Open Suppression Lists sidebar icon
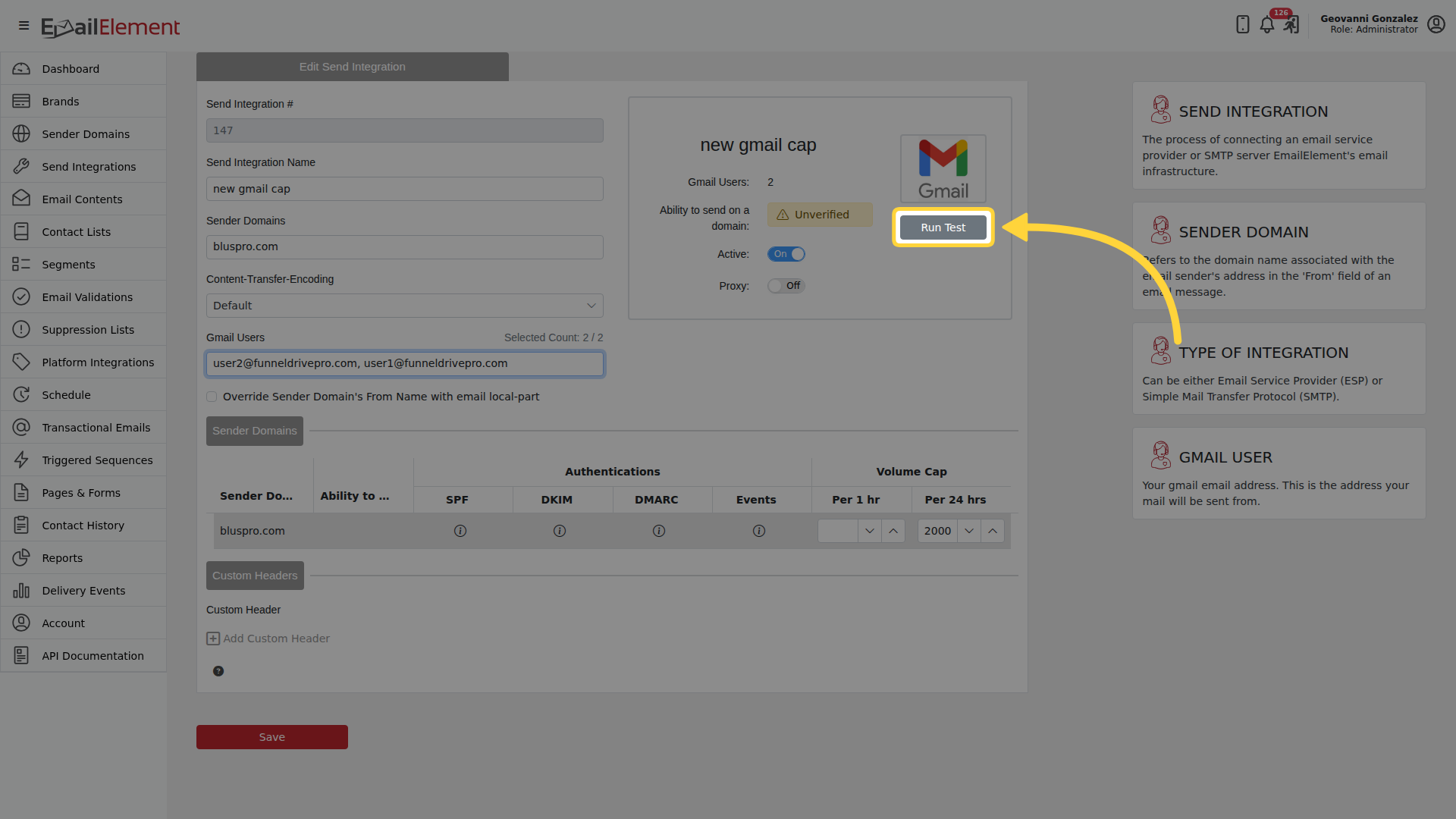This screenshot has height=819, width=1456. [21, 330]
